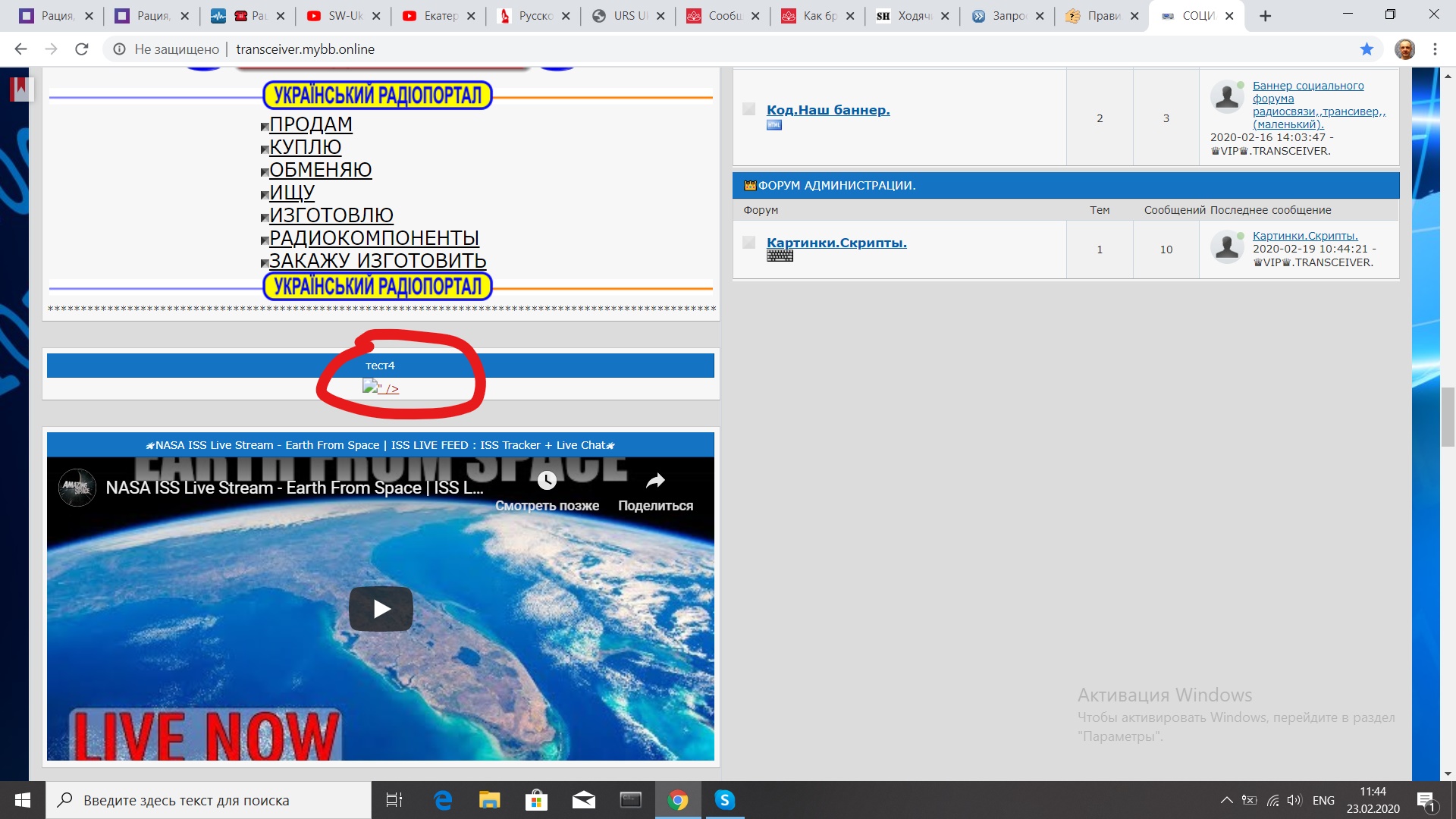Open the Chrome three-dot menu
This screenshot has width=1456, height=819.
[1435, 49]
